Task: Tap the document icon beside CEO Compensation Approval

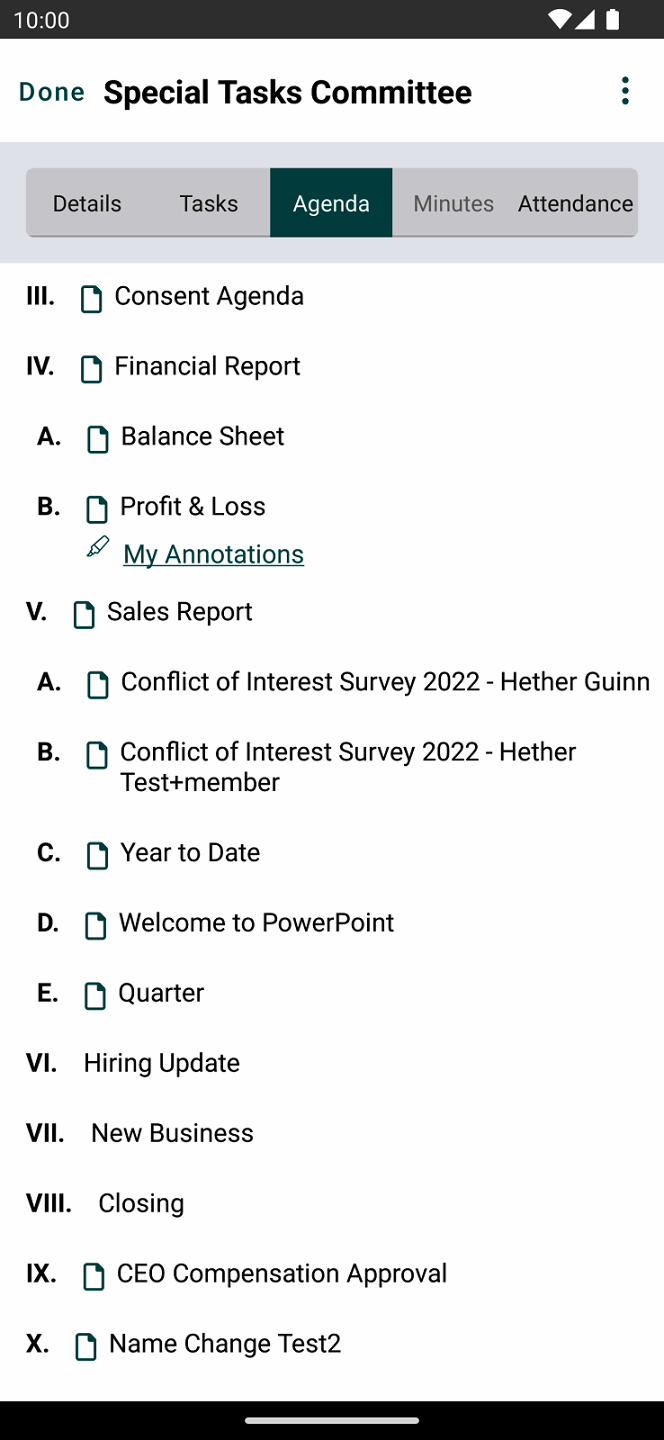Action: click(x=93, y=1275)
